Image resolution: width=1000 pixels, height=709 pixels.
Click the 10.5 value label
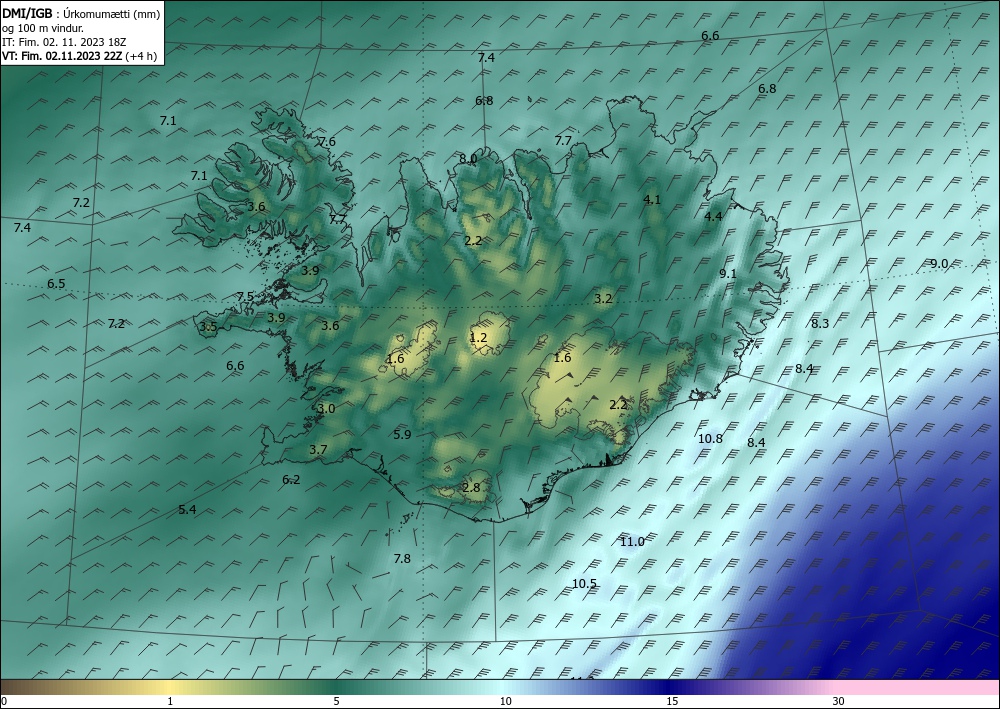click(584, 584)
